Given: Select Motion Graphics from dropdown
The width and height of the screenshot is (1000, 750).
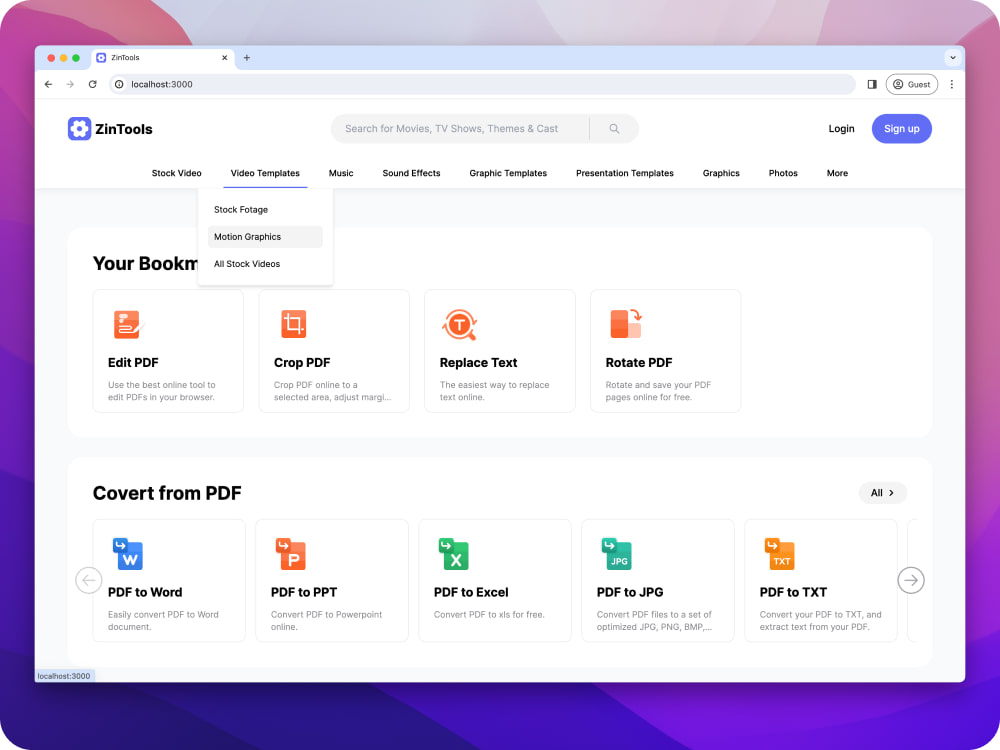Looking at the screenshot, I should click(x=265, y=237).
